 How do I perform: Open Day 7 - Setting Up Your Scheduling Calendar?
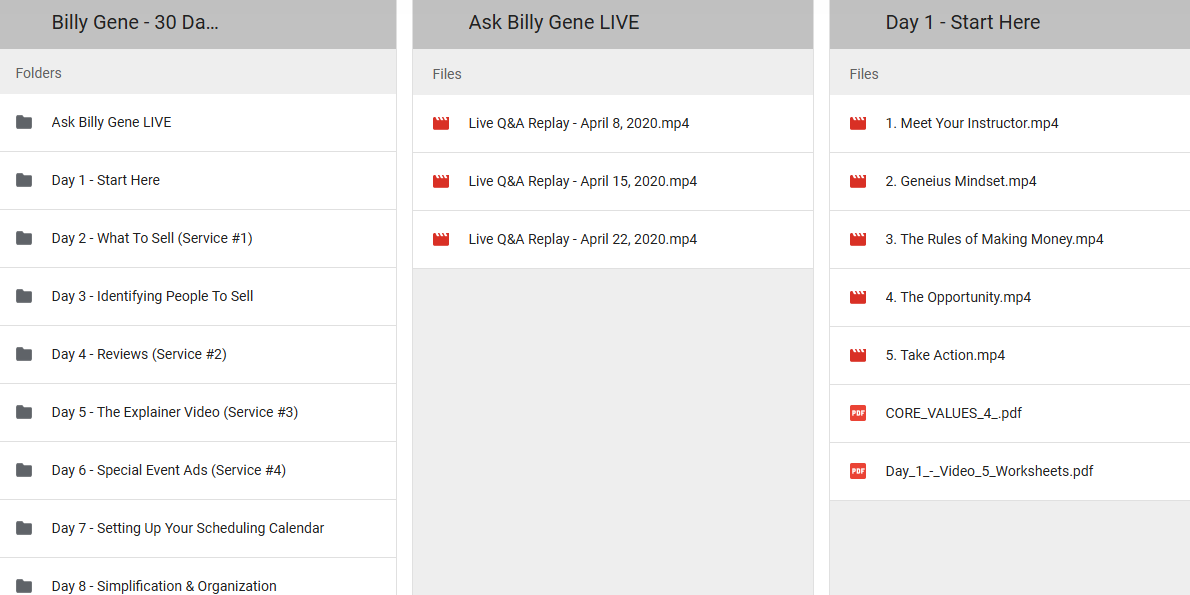tap(188, 528)
